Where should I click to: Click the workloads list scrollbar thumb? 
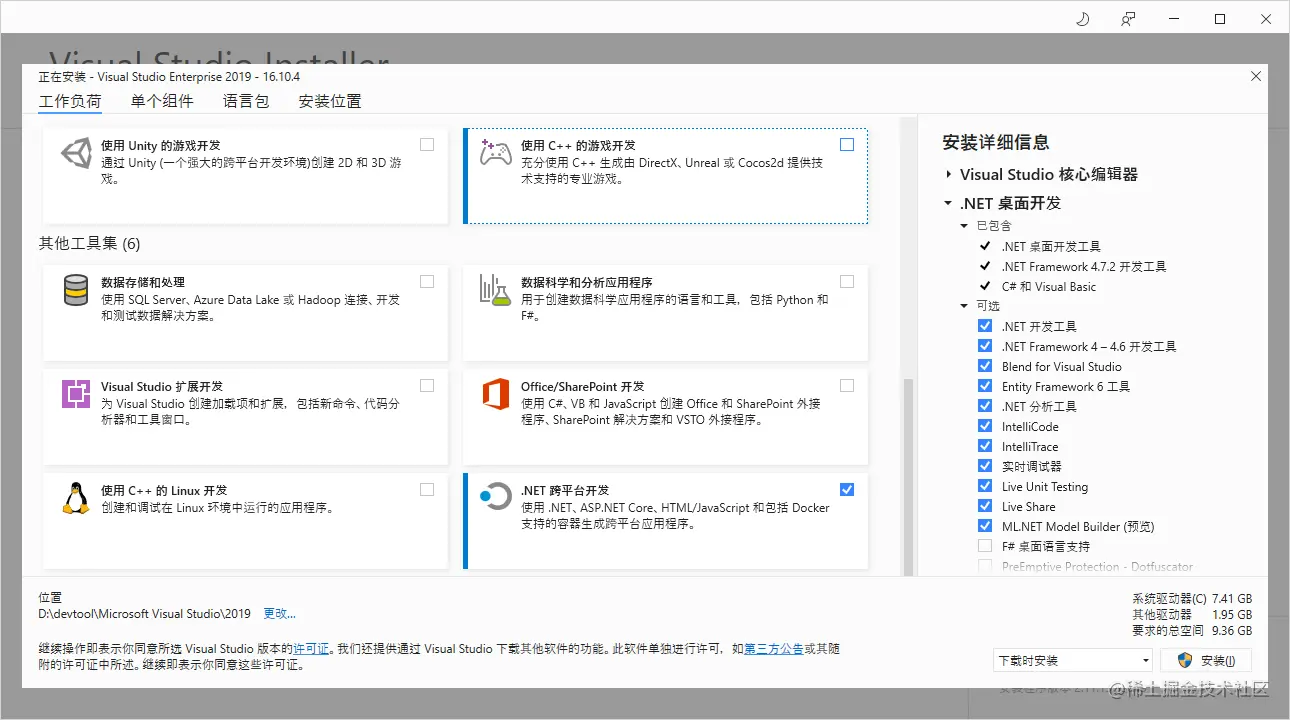click(909, 477)
